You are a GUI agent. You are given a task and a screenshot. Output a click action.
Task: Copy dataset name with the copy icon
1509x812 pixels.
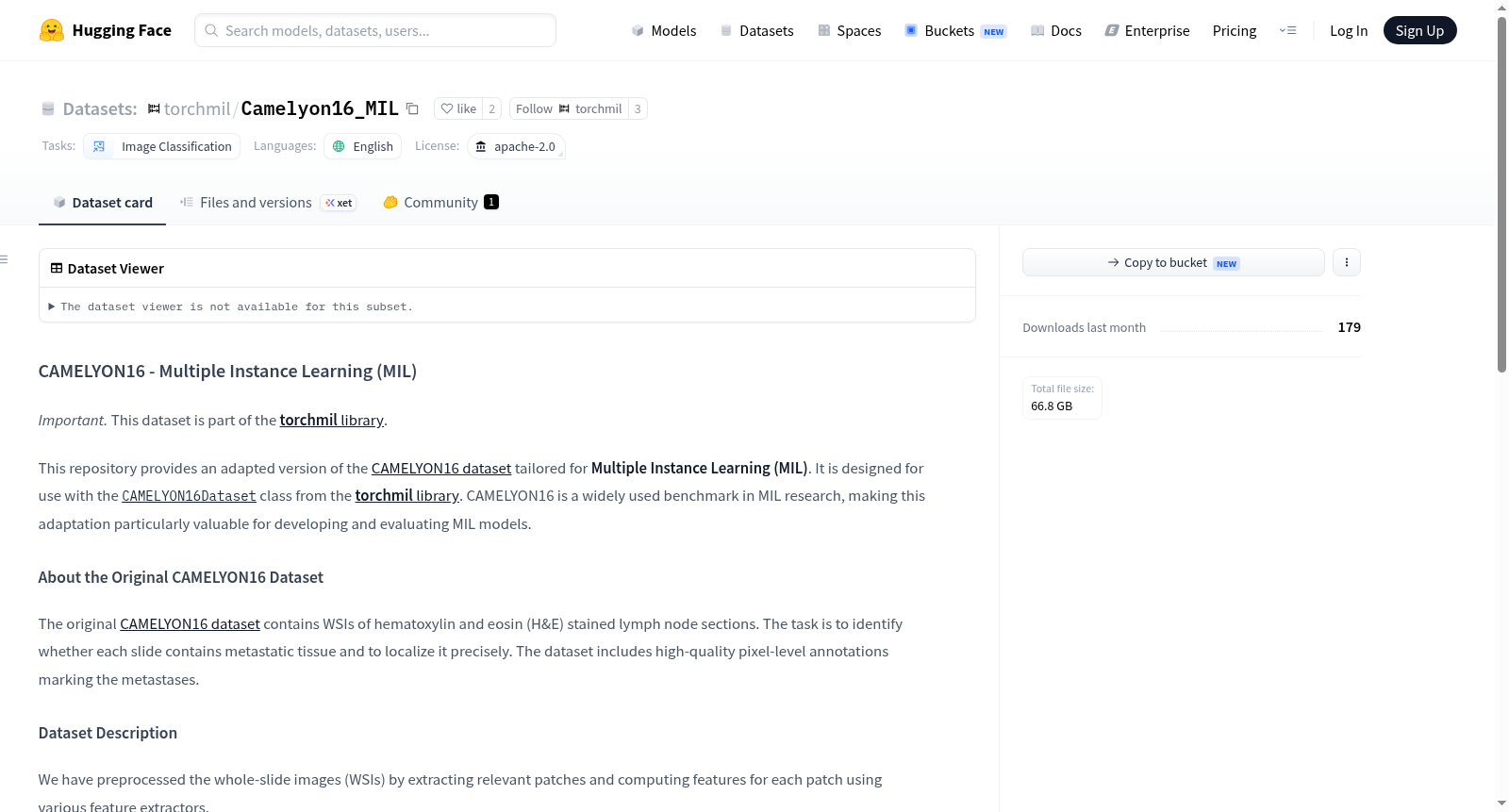412,108
